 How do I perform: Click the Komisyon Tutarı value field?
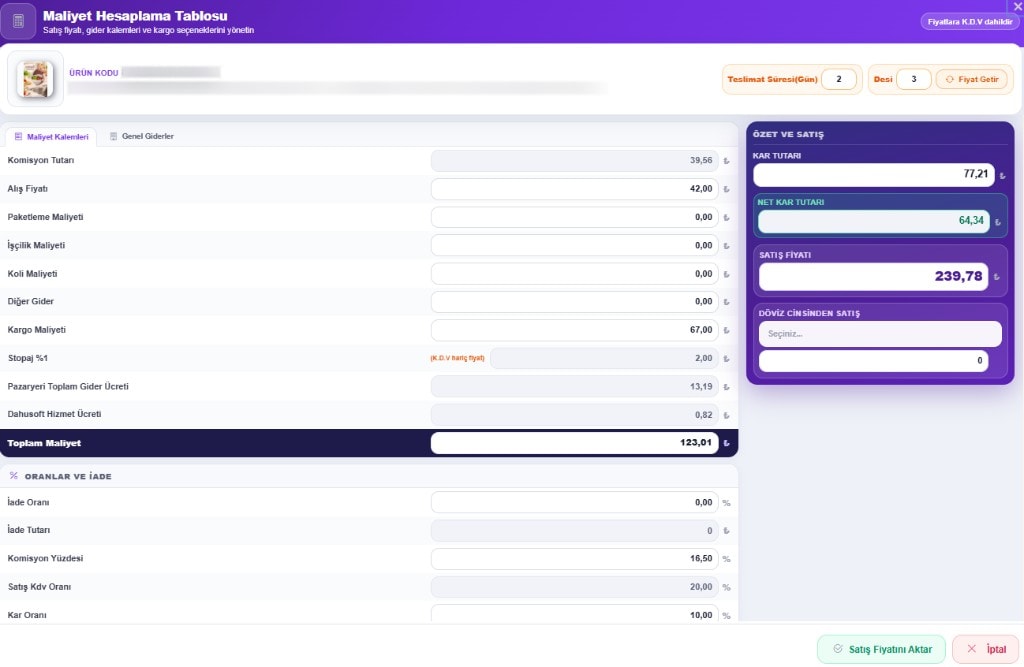(575, 160)
